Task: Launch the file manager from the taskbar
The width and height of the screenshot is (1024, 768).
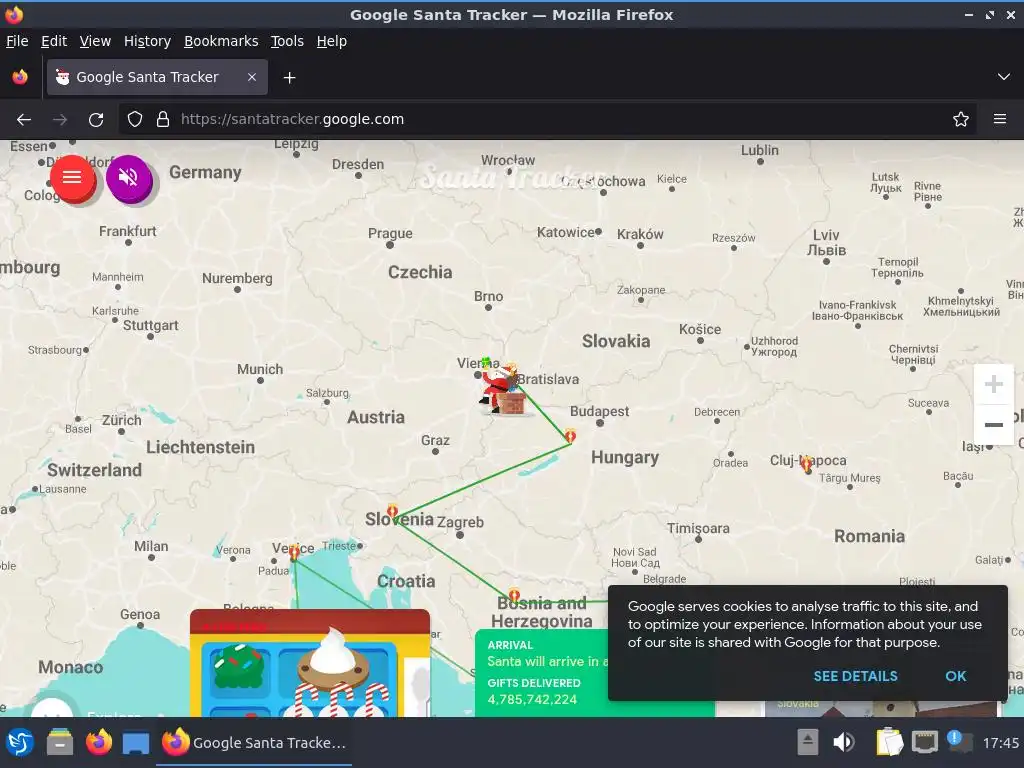Action: pyautogui.click(x=59, y=743)
